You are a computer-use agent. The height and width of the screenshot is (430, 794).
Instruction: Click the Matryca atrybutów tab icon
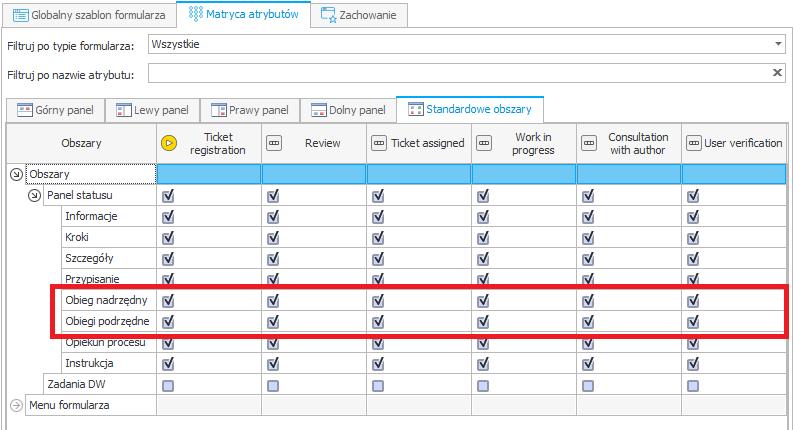[x=195, y=14]
